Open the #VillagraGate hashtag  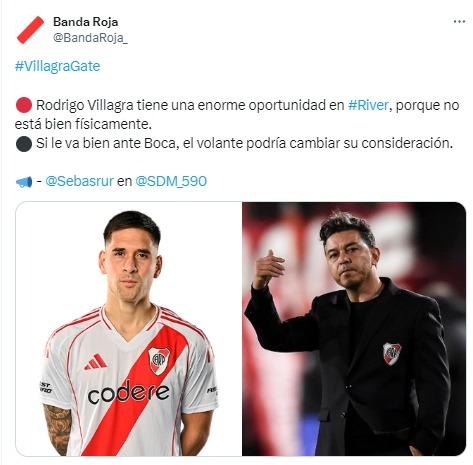[x=57, y=66]
